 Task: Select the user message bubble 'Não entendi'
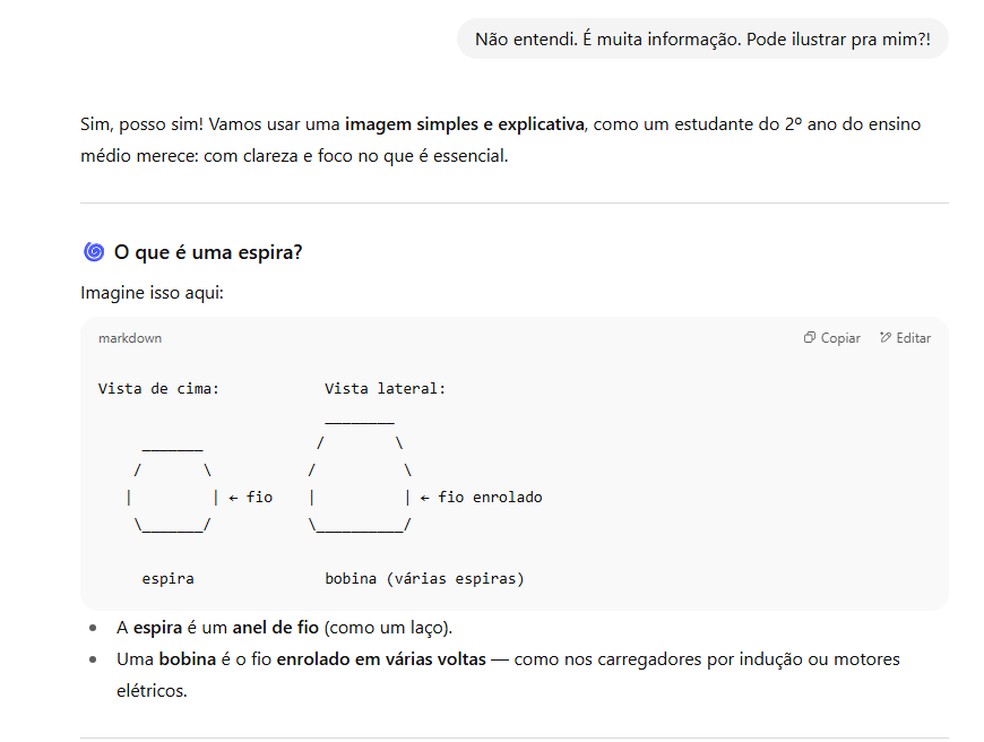702,39
